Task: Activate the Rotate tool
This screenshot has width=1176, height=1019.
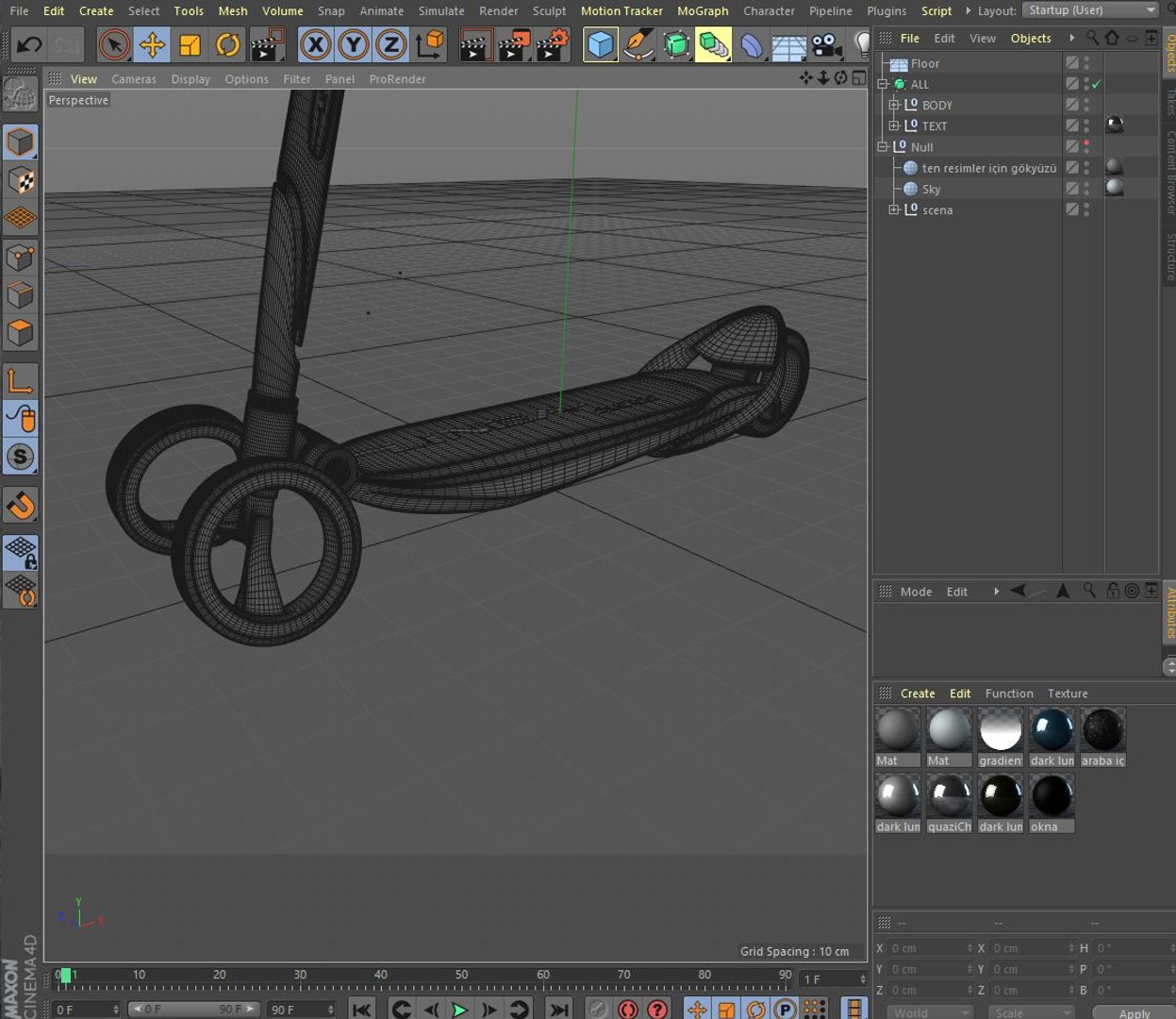Action: pos(227,44)
